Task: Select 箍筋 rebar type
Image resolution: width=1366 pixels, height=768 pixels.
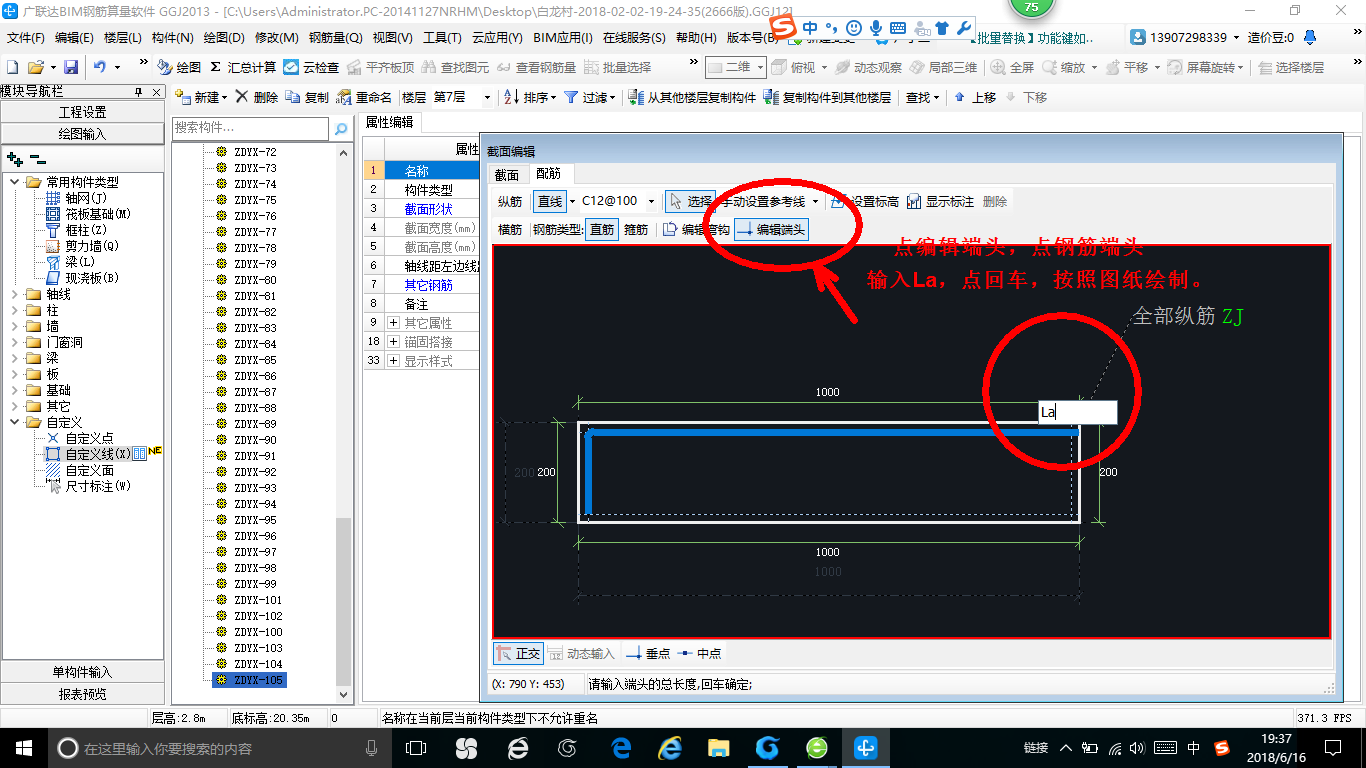Action: click(x=636, y=229)
